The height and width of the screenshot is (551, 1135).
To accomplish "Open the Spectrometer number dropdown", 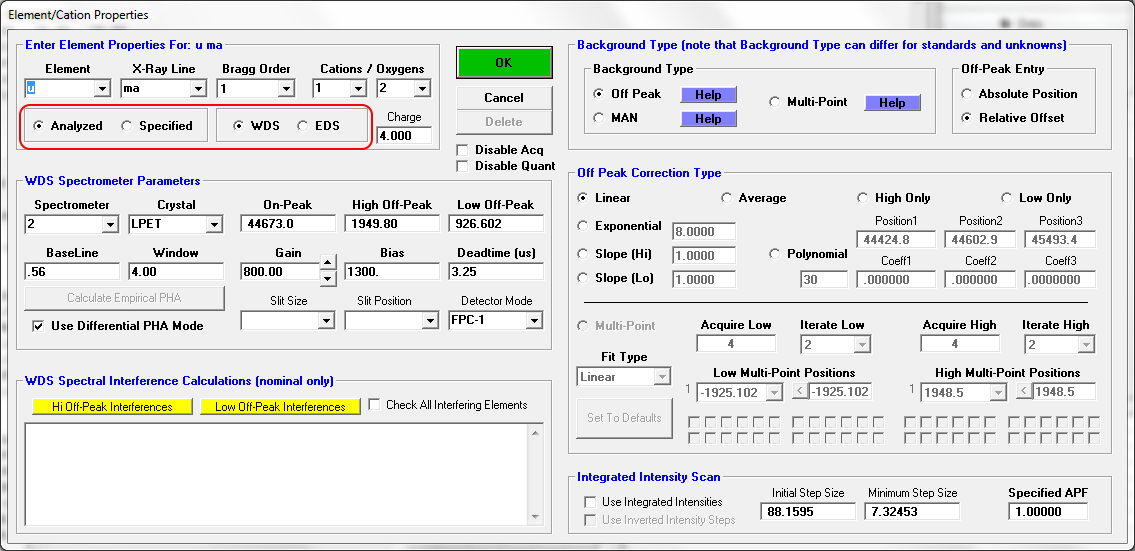I will tap(110, 224).
